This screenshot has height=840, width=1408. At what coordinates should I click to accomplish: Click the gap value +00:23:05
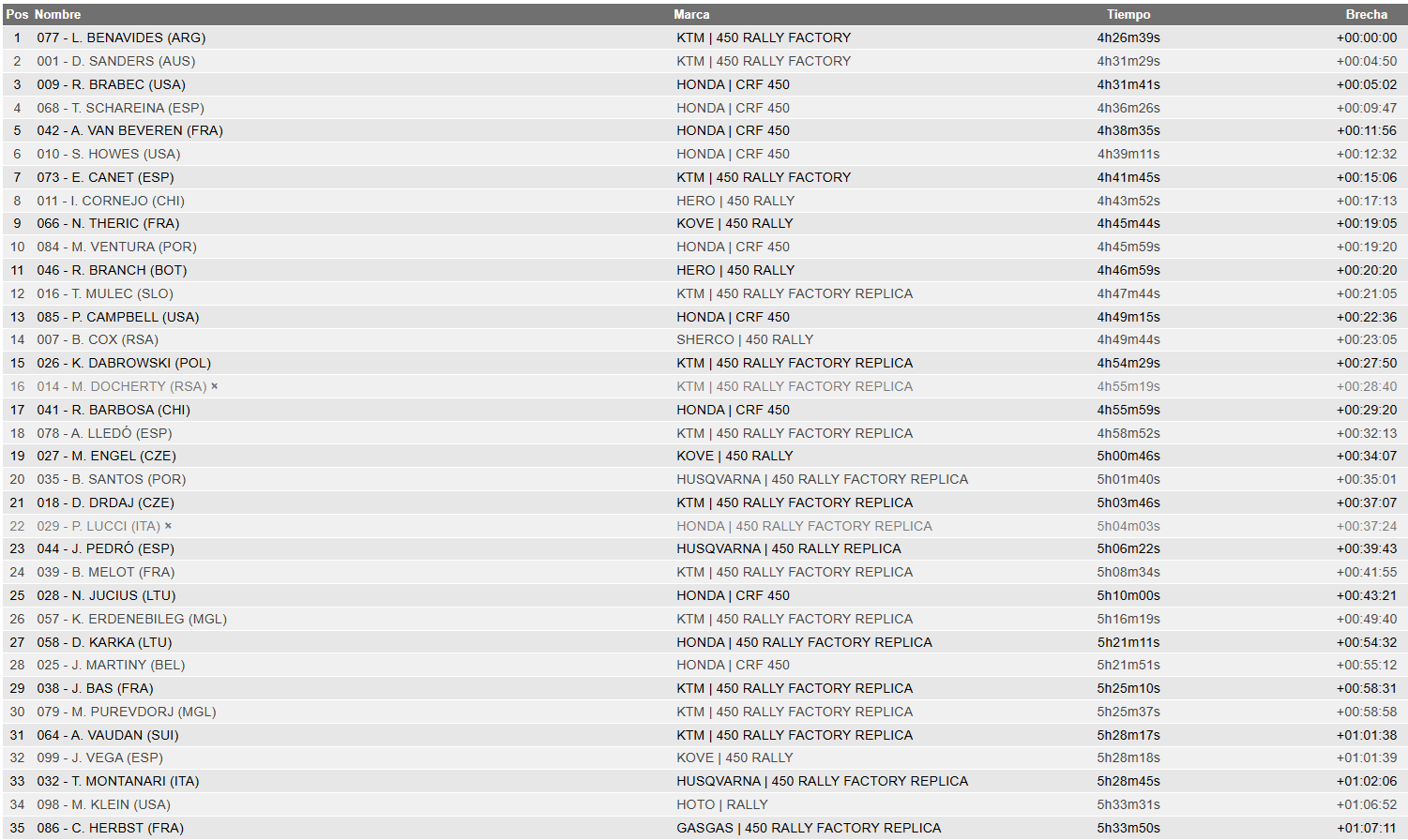tap(1367, 339)
